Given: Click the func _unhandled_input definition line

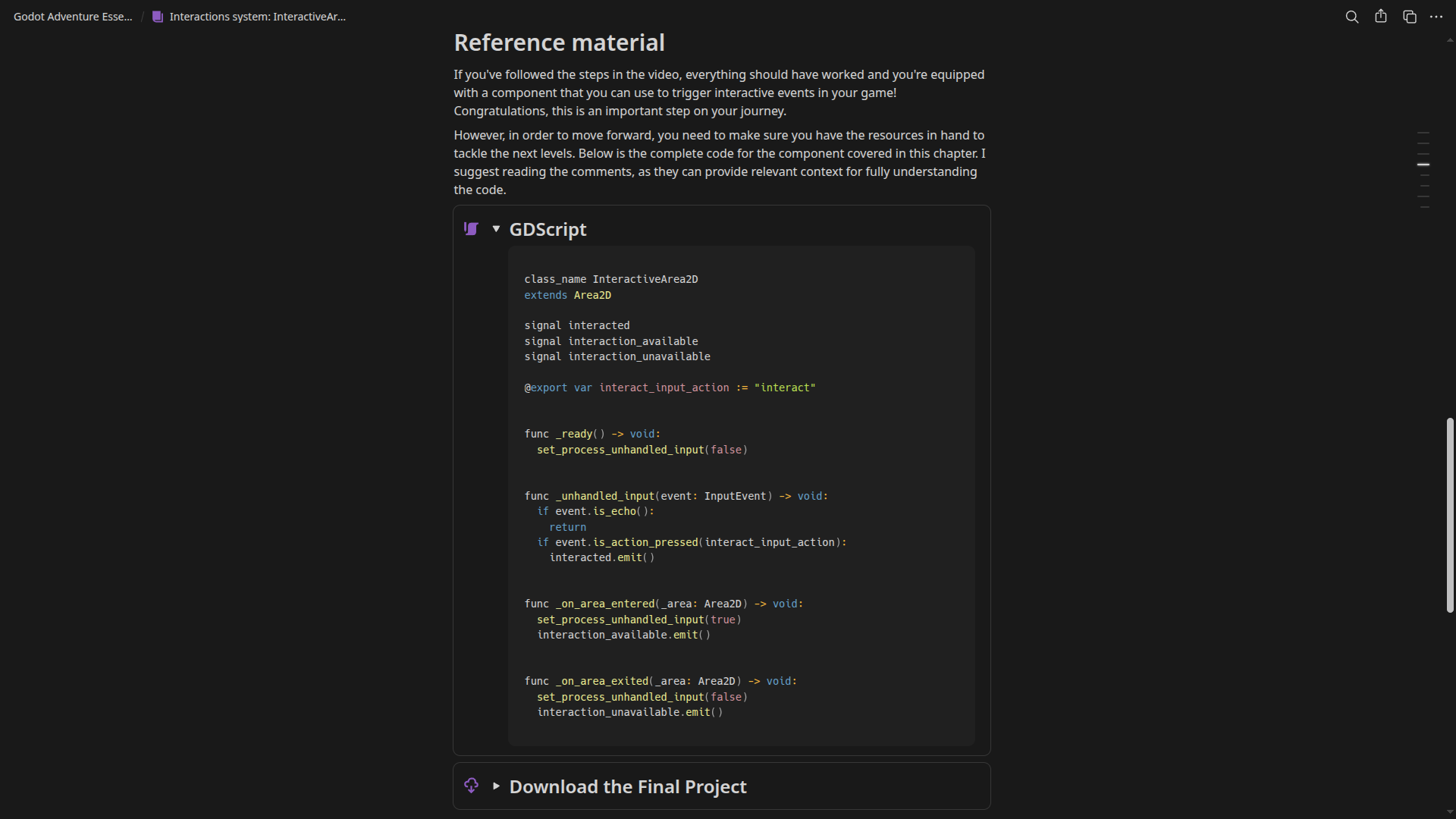Looking at the screenshot, I should click(x=676, y=496).
